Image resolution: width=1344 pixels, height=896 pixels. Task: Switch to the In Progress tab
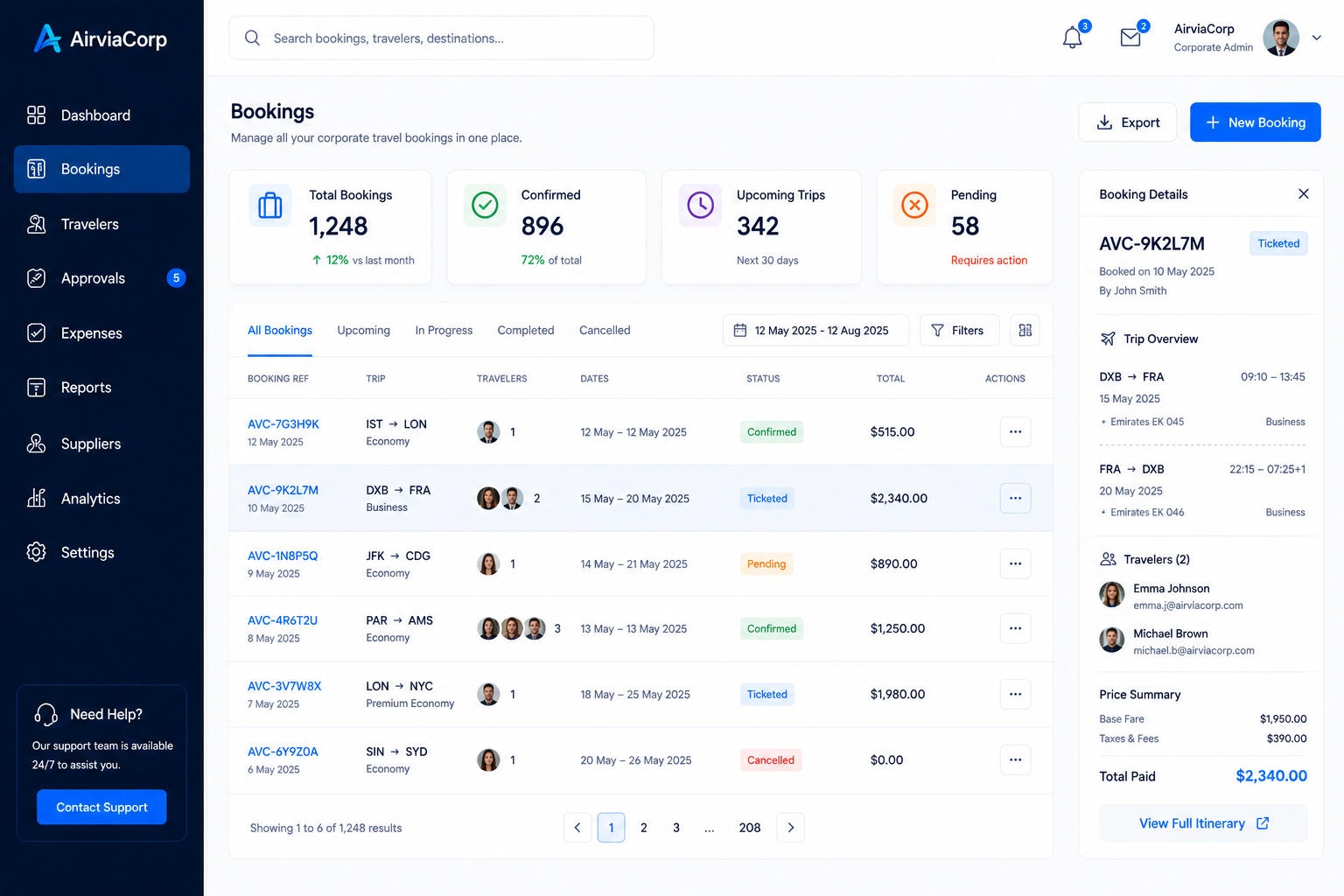pos(444,331)
